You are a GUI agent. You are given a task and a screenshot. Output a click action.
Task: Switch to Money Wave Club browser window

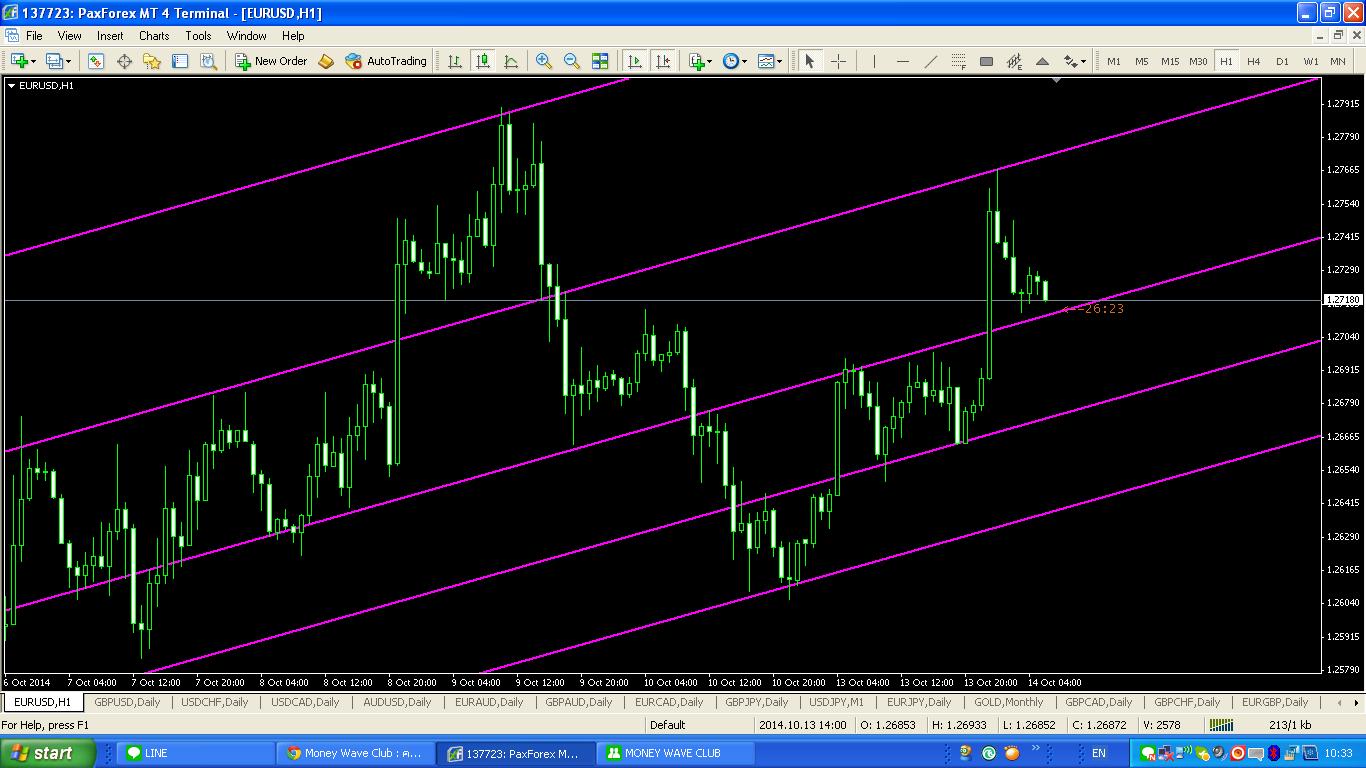pos(357,753)
